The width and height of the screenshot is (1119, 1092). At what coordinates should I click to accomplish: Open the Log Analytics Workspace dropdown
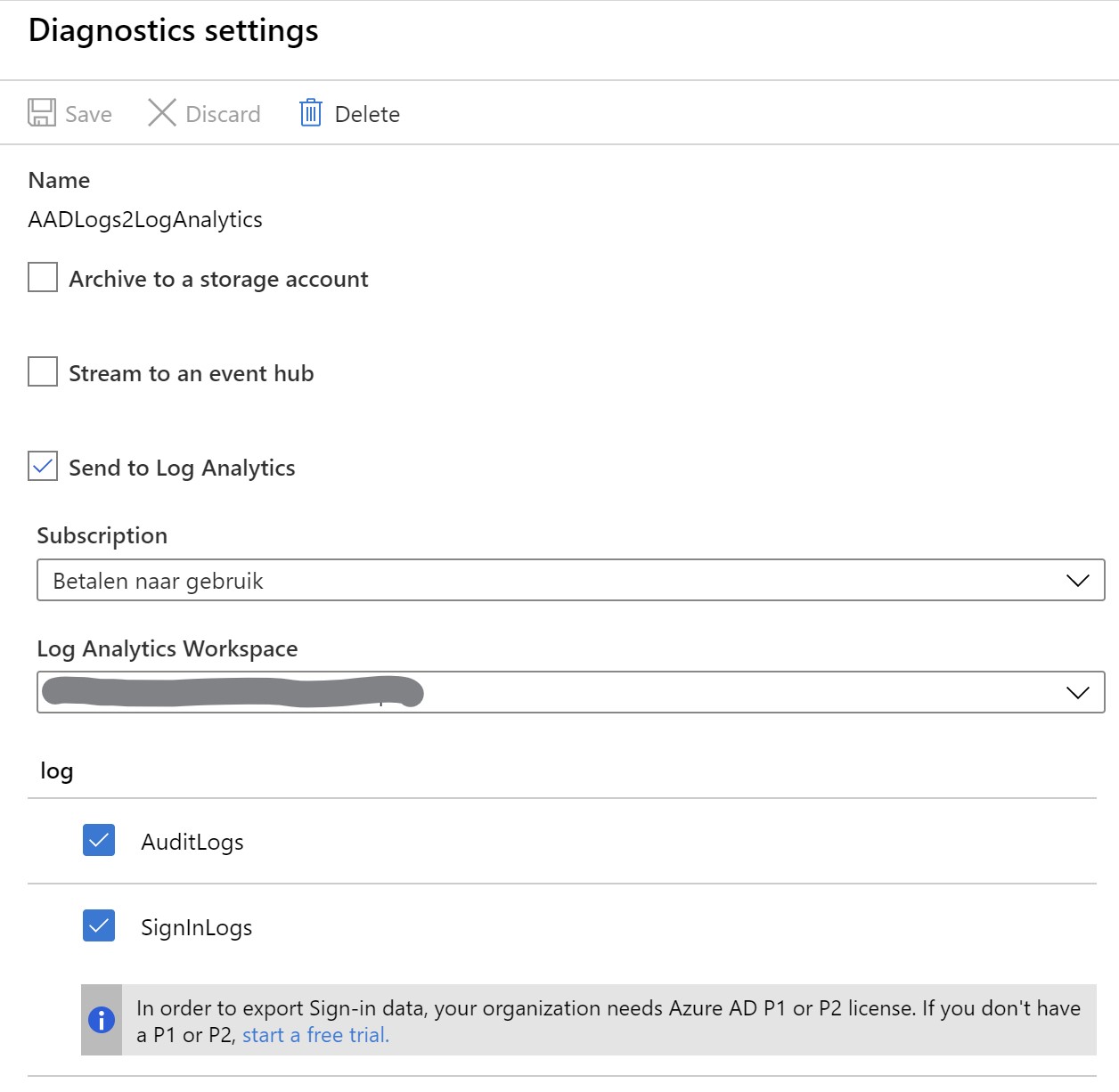click(570, 692)
